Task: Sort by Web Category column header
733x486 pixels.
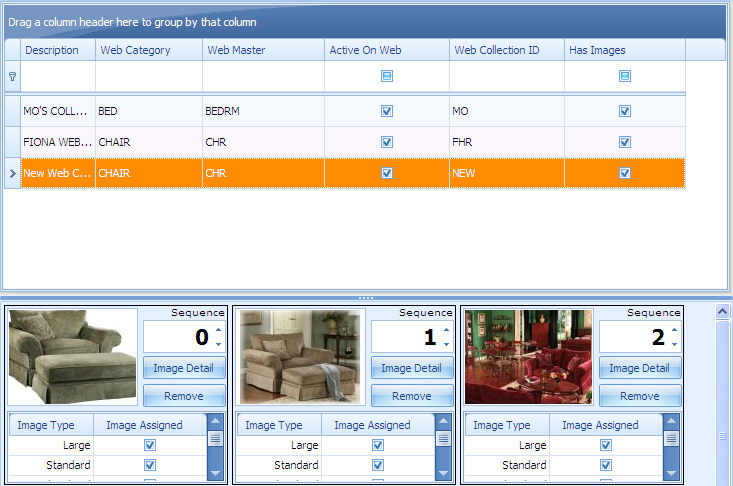Action: coord(148,50)
